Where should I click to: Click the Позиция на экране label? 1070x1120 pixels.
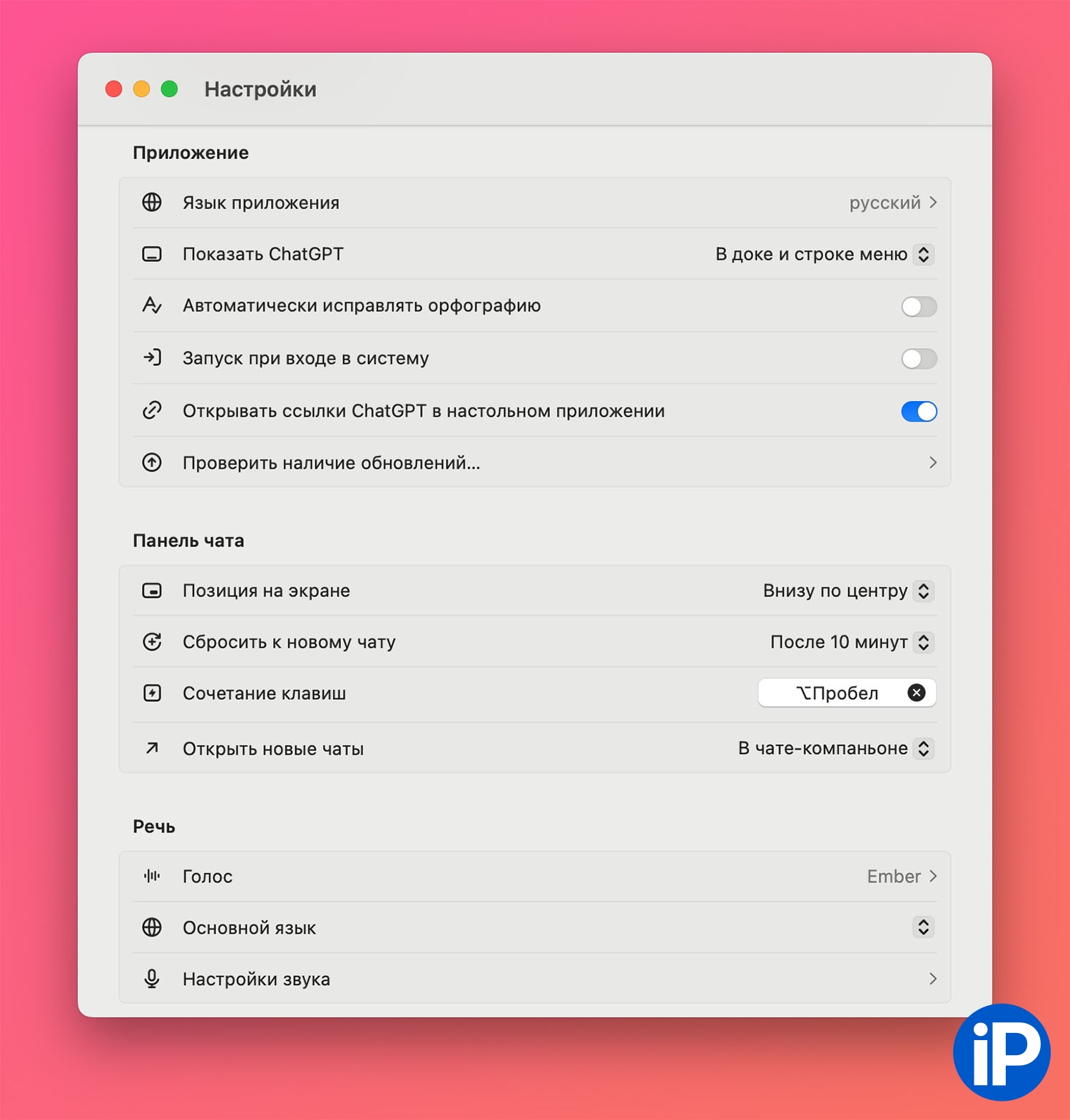[x=266, y=591]
